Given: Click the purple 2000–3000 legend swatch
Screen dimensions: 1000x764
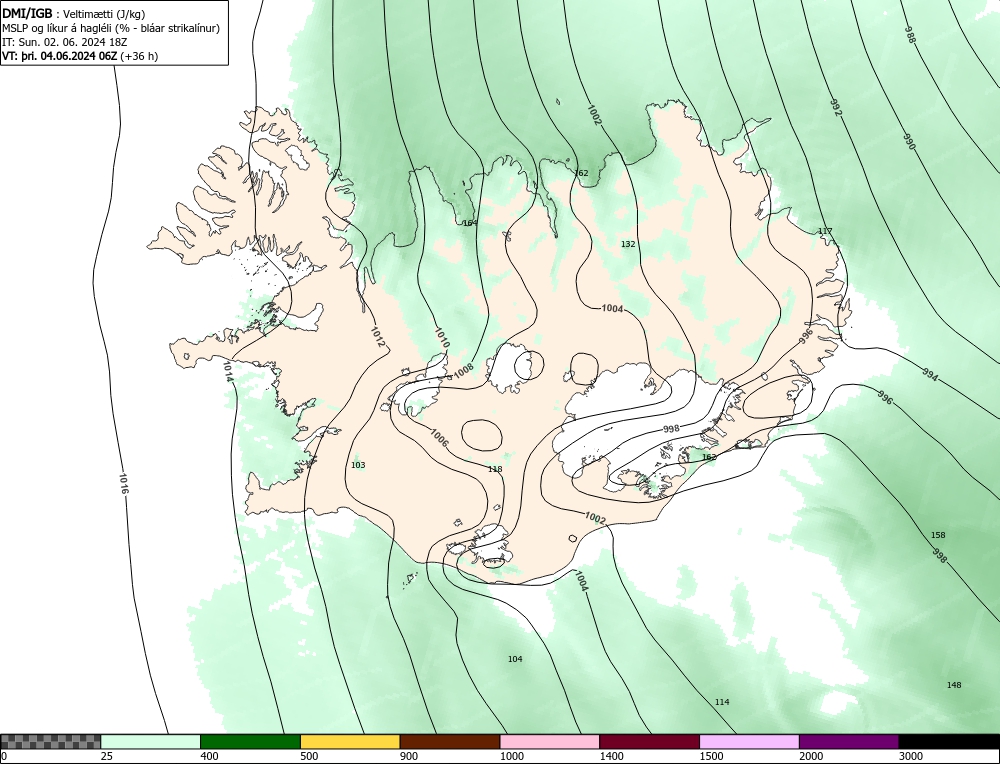Looking at the screenshot, I should tap(849, 742).
